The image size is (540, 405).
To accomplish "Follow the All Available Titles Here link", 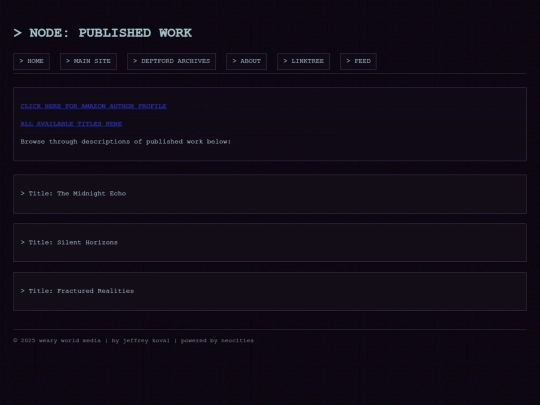I will pos(71,124).
